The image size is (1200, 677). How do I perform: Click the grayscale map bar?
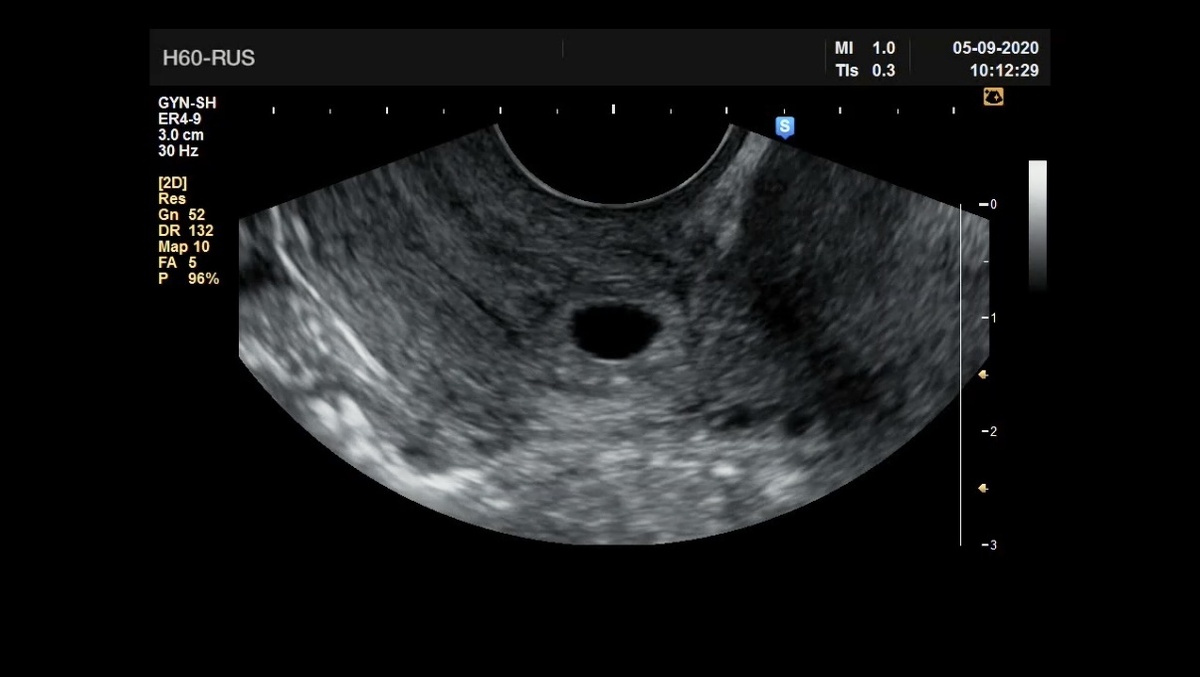click(x=1037, y=225)
